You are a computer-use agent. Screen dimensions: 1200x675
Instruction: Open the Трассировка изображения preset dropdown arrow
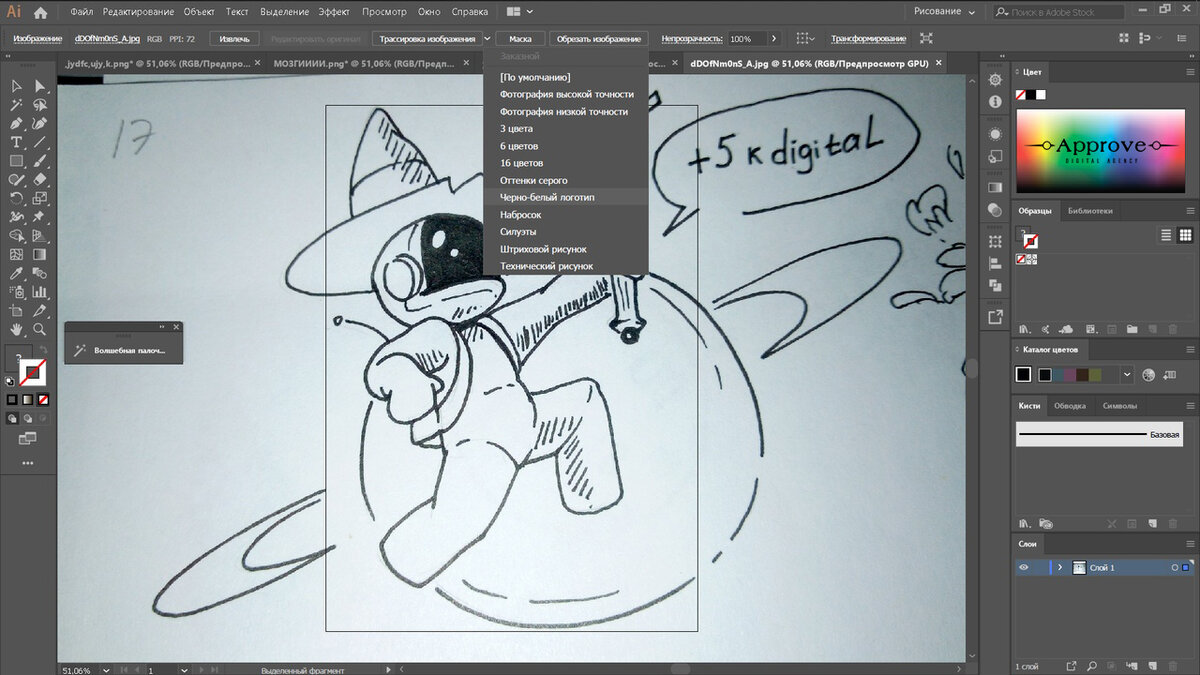(x=487, y=38)
